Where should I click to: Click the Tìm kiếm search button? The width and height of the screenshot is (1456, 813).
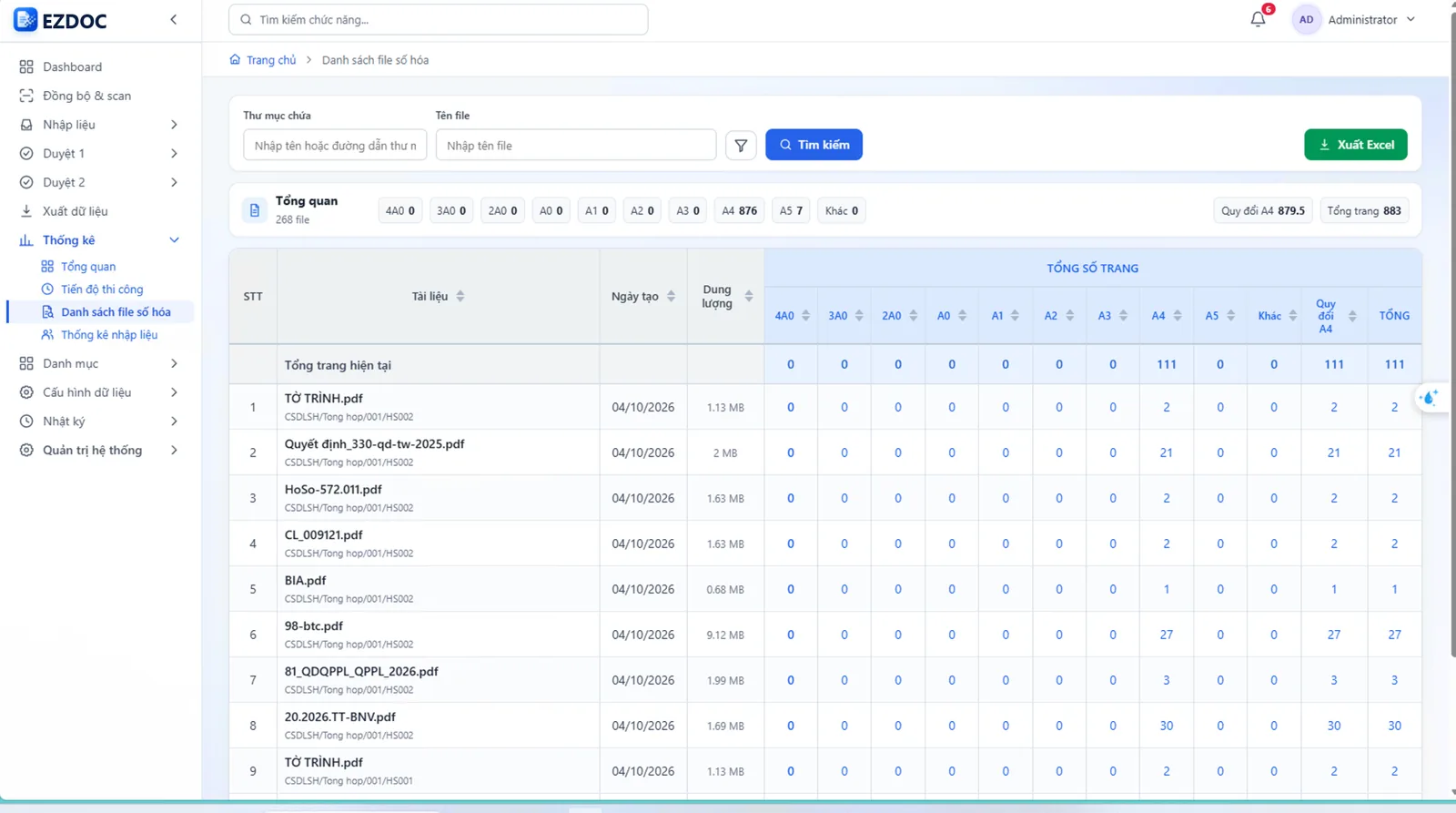point(814,145)
